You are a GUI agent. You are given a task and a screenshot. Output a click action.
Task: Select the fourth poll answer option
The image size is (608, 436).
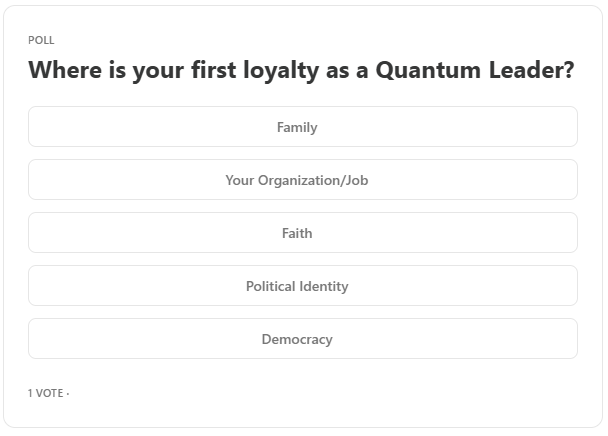pos(302,286)
